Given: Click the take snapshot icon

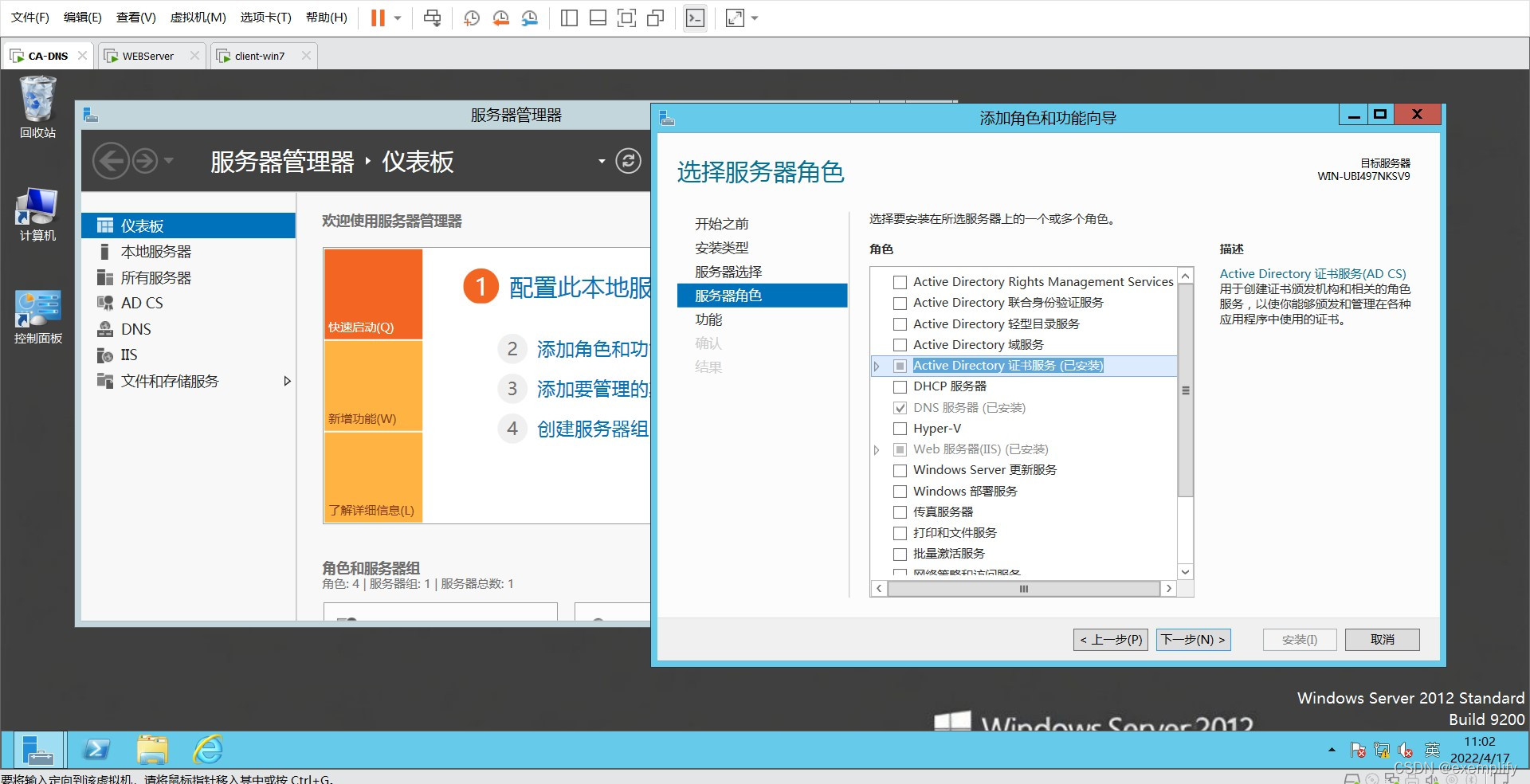Looking at the screenshot, I should point(472,18).
